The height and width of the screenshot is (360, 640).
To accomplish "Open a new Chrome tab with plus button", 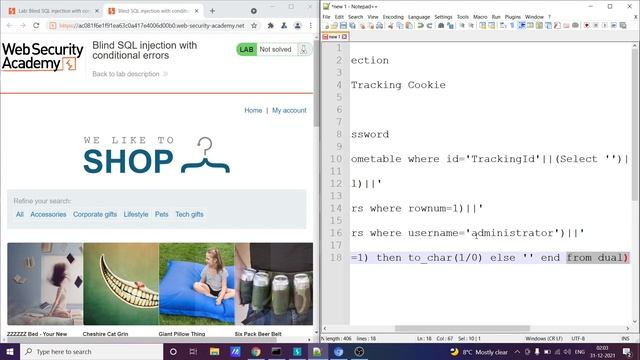I will [x=212, y=11].
